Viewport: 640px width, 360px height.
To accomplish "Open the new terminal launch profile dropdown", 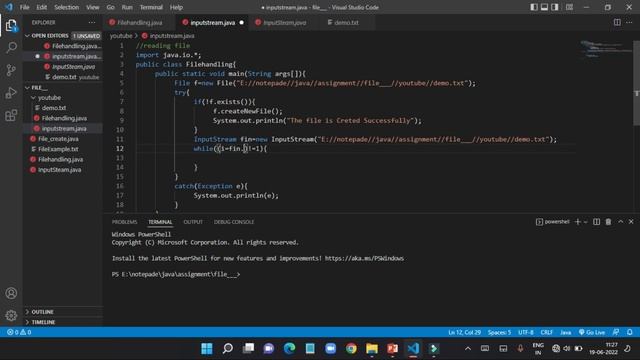I will click(x=585, y=222).
